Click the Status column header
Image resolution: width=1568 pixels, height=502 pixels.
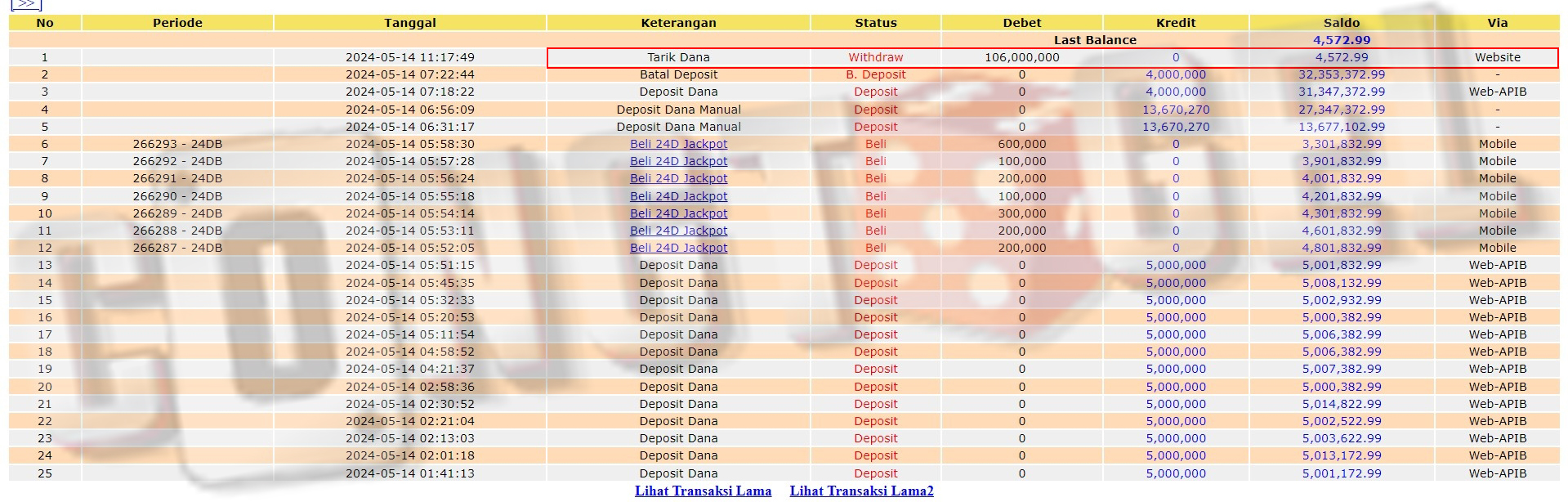(x=875, y=23)
